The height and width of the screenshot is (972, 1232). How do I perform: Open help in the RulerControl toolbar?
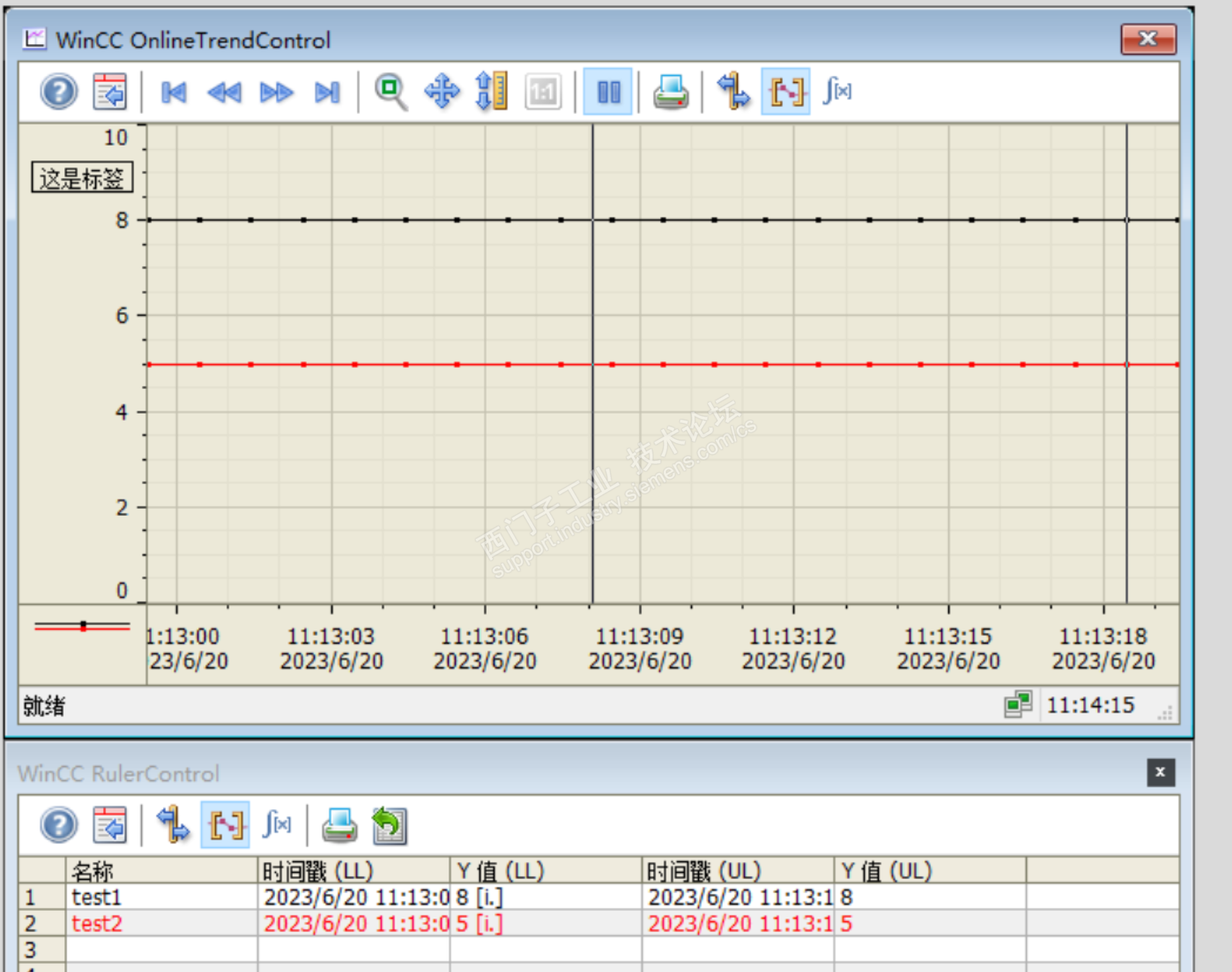coord(59,825)
